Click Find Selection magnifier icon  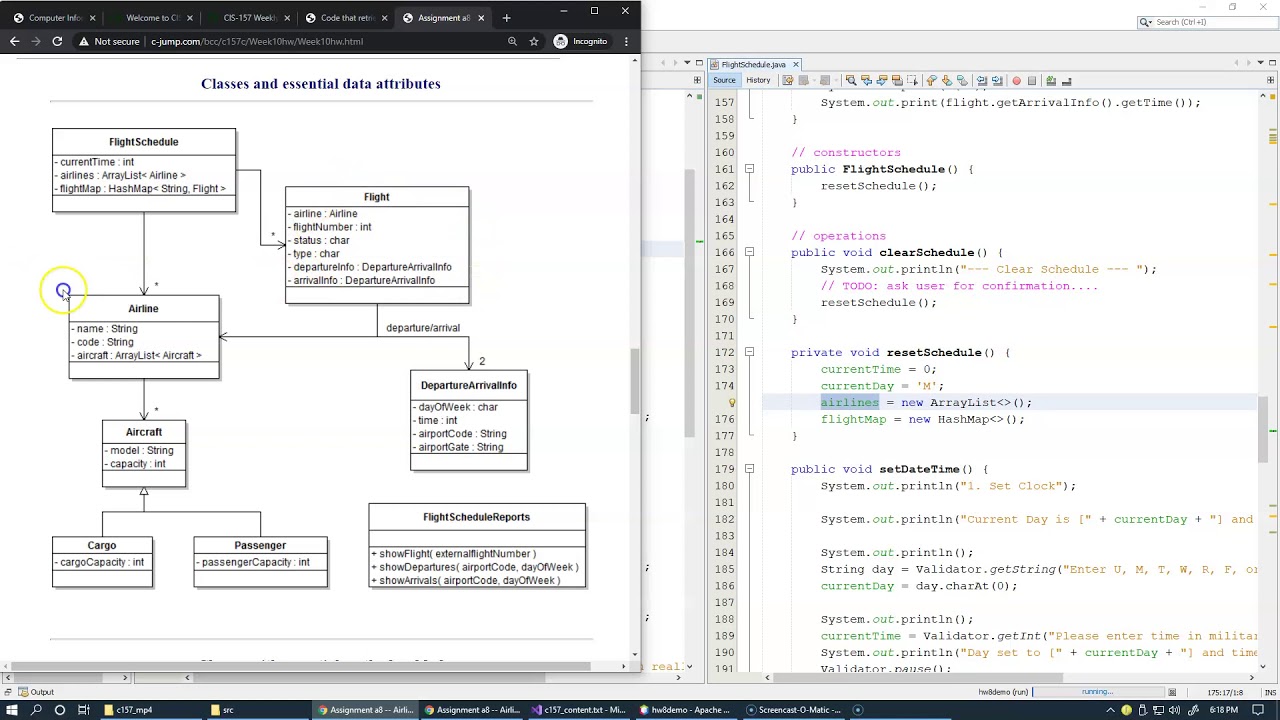pyautogui.click(x=851, y=80)
